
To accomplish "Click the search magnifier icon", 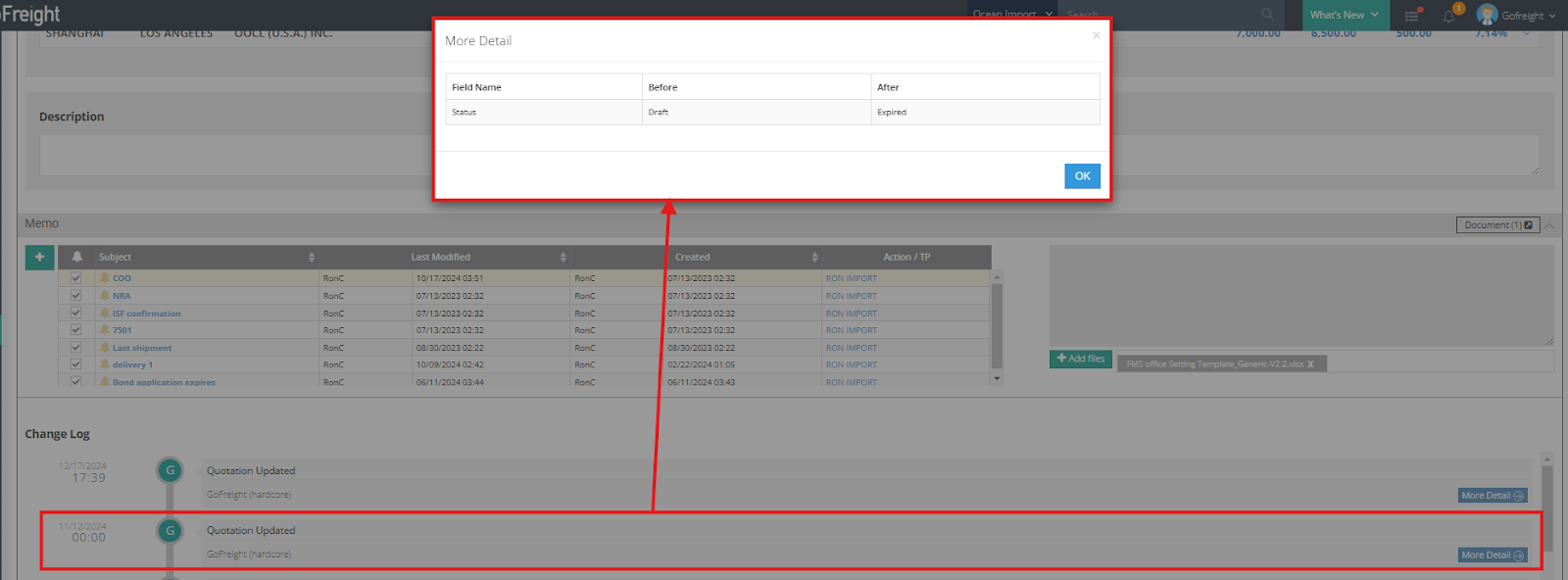I will [x=1267, y=15].
